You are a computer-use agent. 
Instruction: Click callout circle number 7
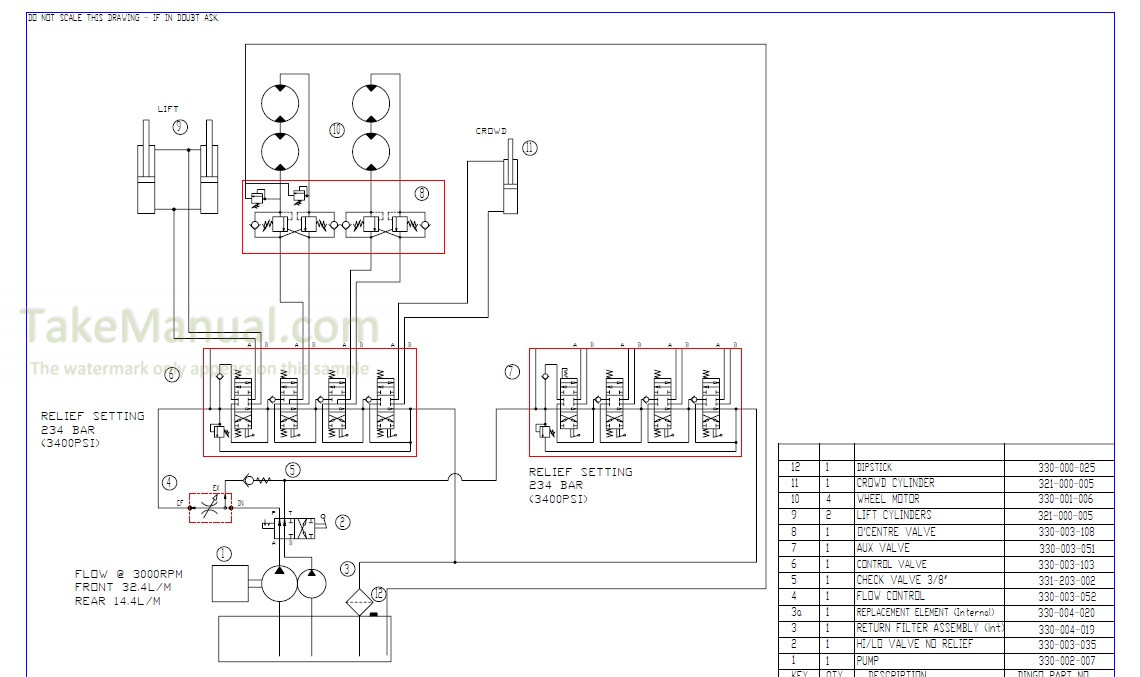pyautogui.click(x=512, y=372)
